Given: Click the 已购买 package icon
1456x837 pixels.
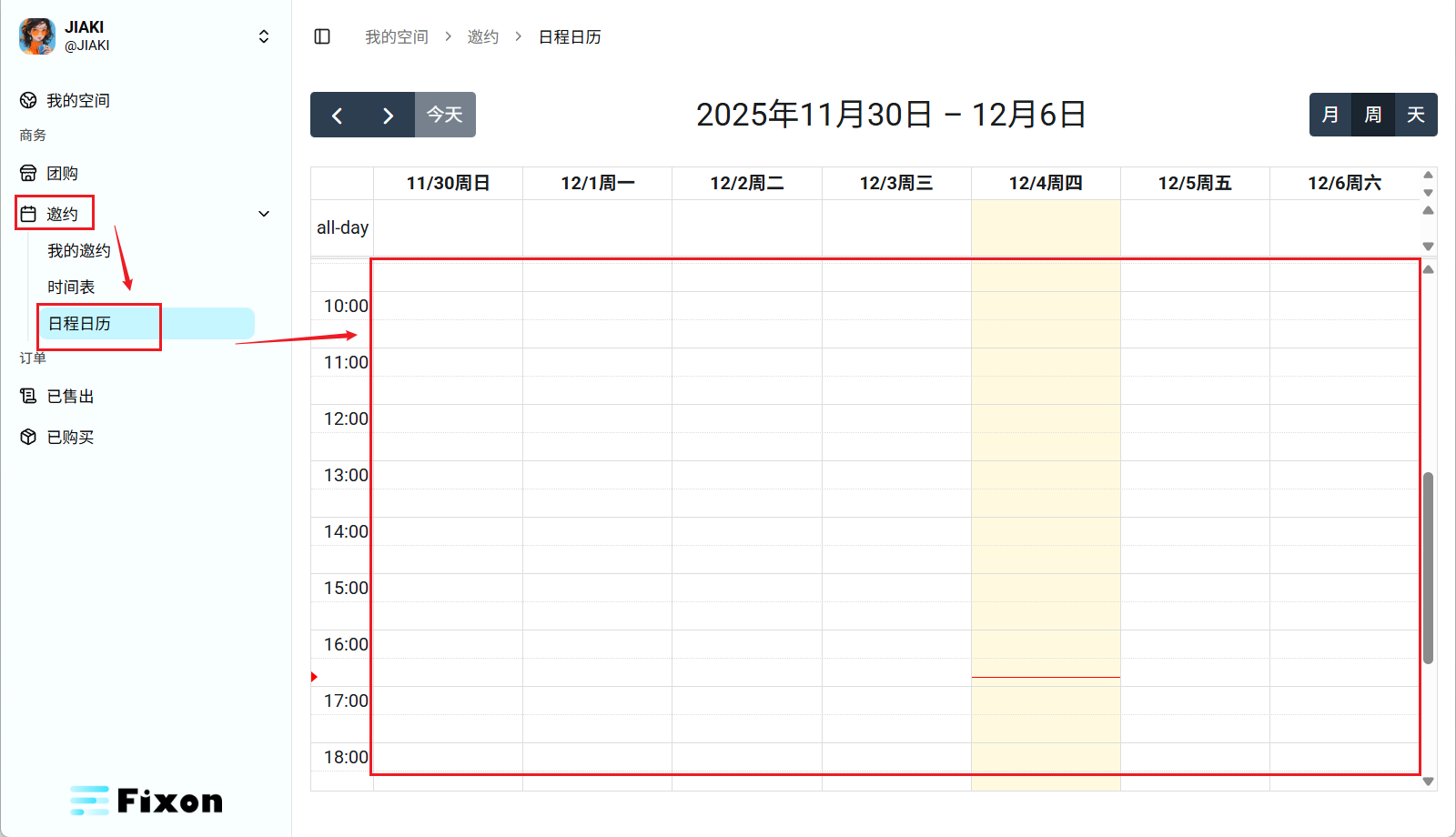Looking at the screenshot, I should coord(28,437).
